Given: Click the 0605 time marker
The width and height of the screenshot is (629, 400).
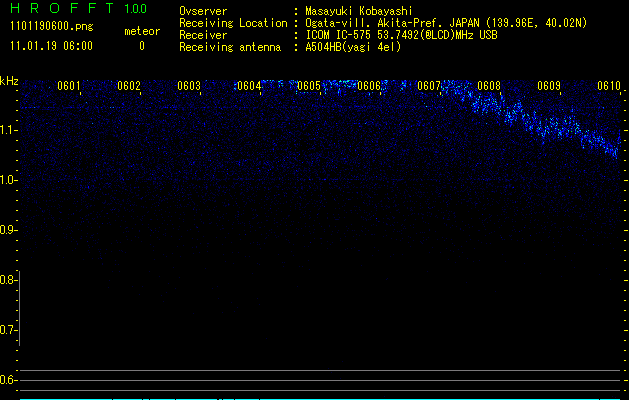Looking at the screenshot, I should [x=309, y=86].
